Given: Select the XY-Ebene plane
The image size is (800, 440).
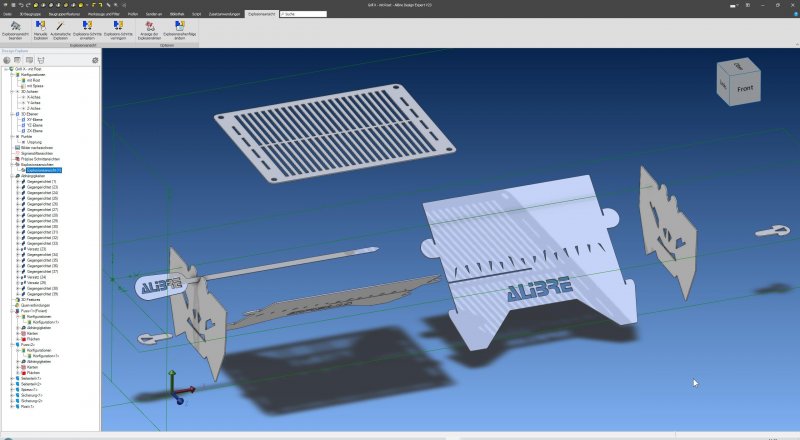Looking at the screenshot, I should coord(35,119).
